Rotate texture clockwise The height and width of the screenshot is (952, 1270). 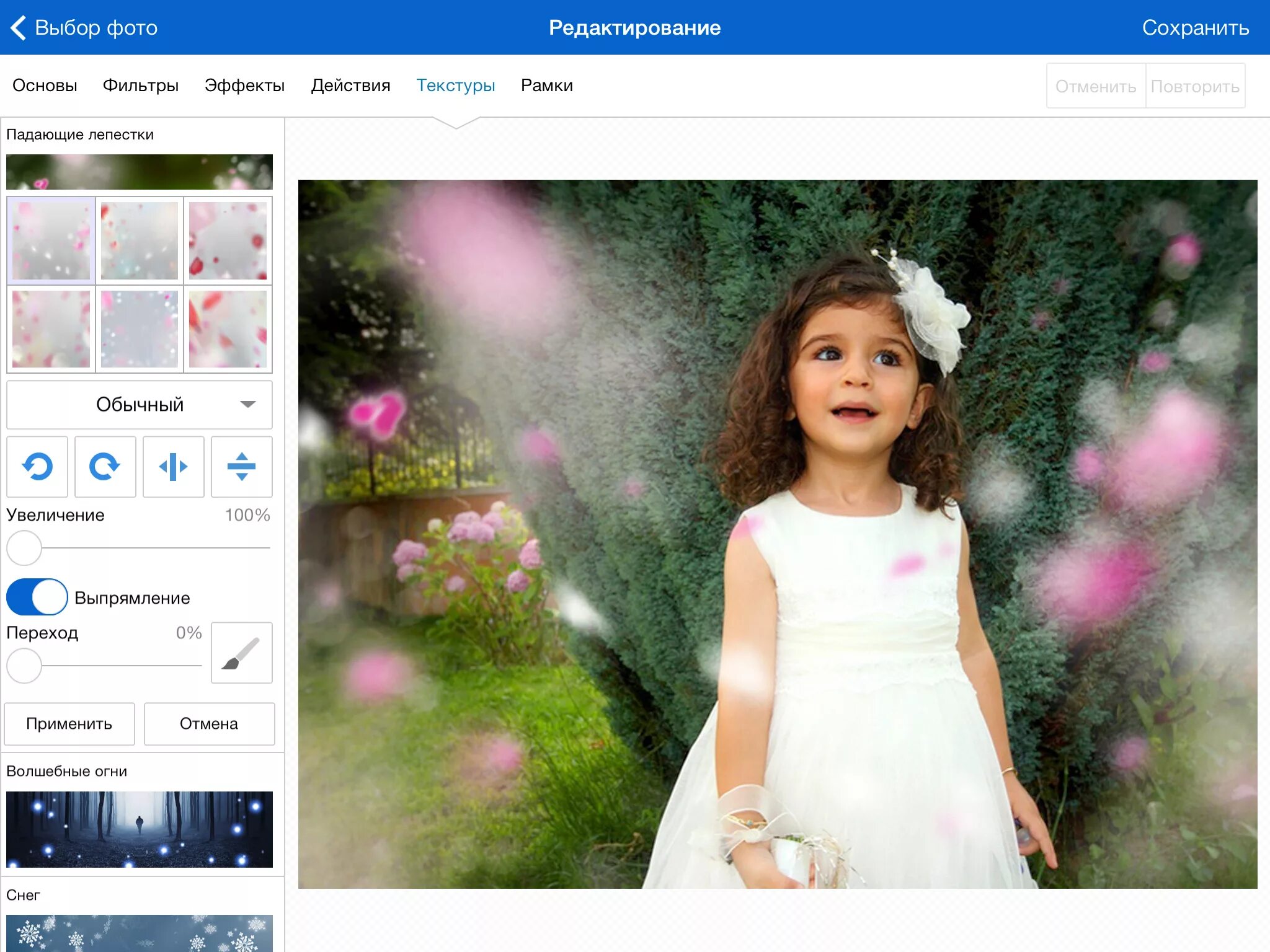coord(105,466)
